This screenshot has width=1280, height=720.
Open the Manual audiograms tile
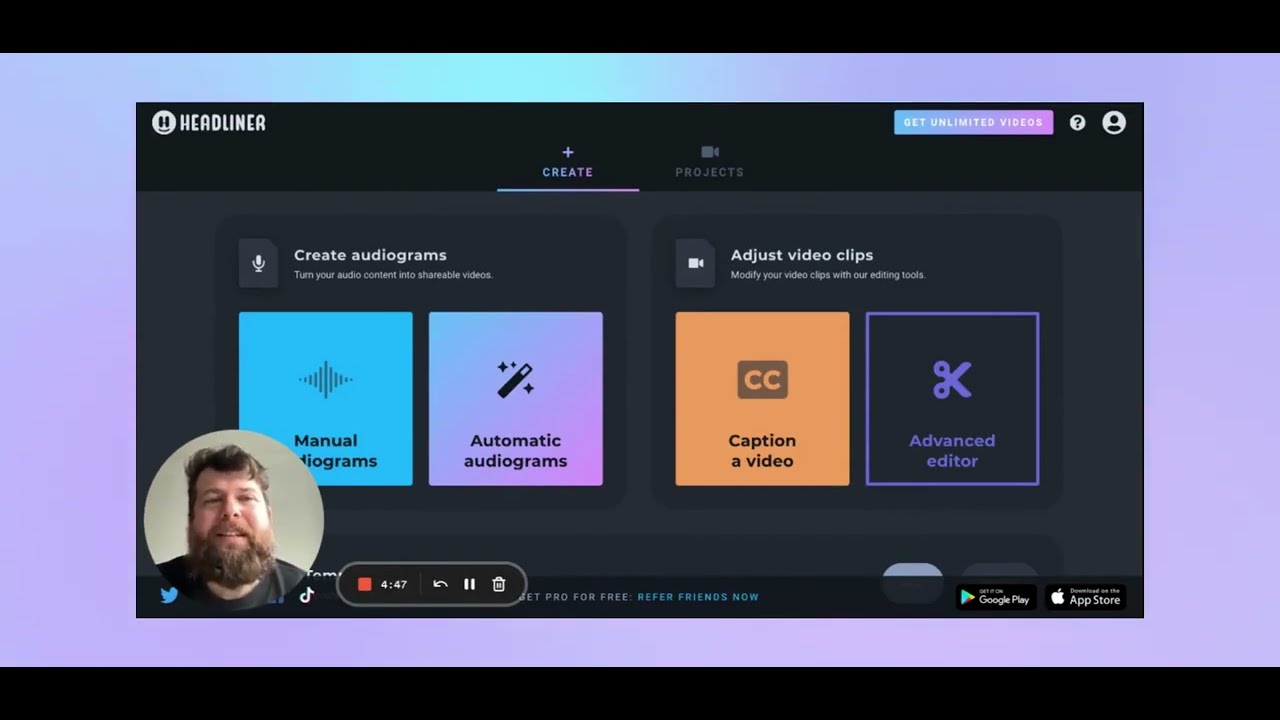(x=325, y=398)
